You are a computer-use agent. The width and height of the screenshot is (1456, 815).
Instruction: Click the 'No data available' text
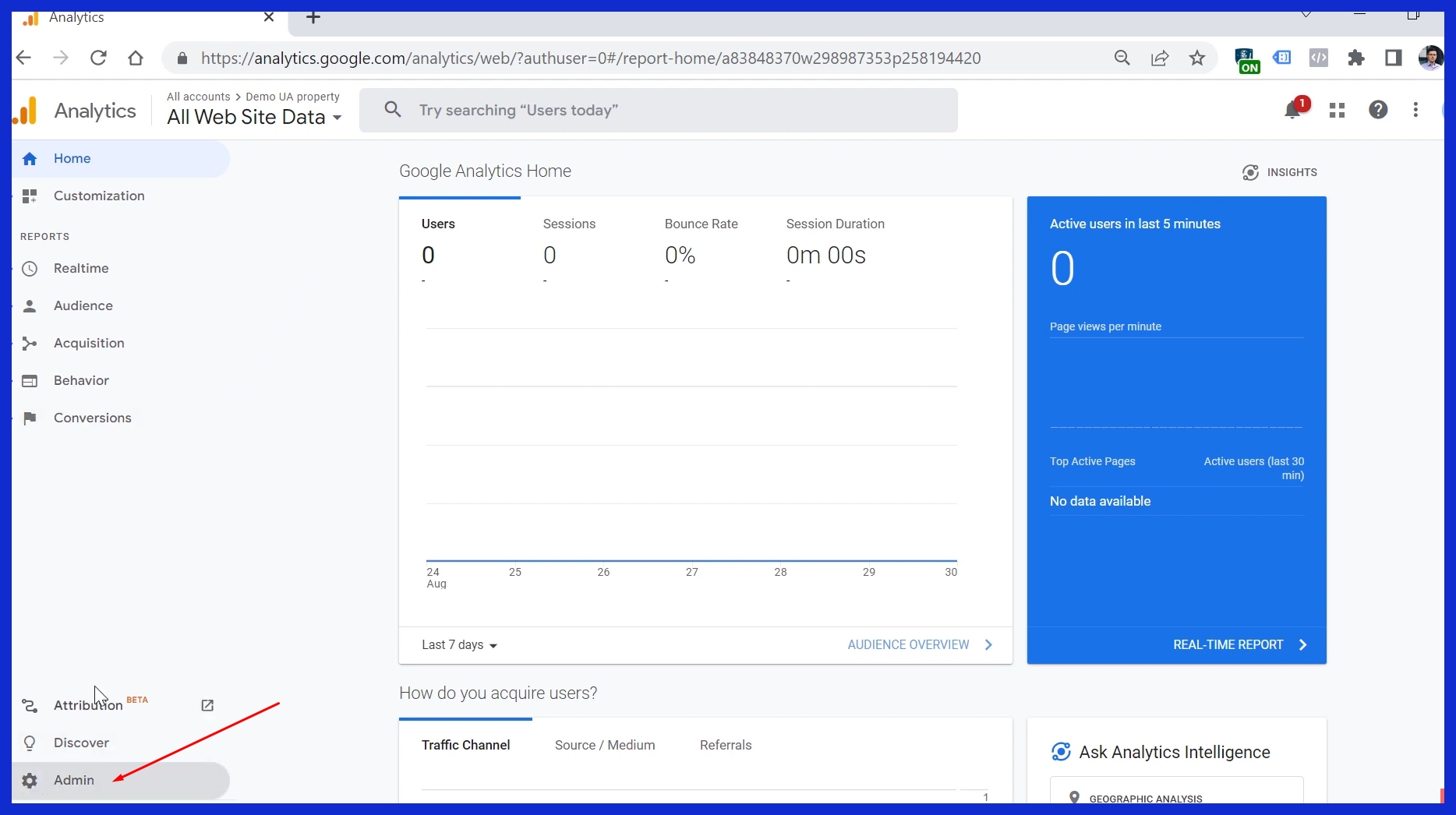pyautogui.click(x=1100, y=502)
